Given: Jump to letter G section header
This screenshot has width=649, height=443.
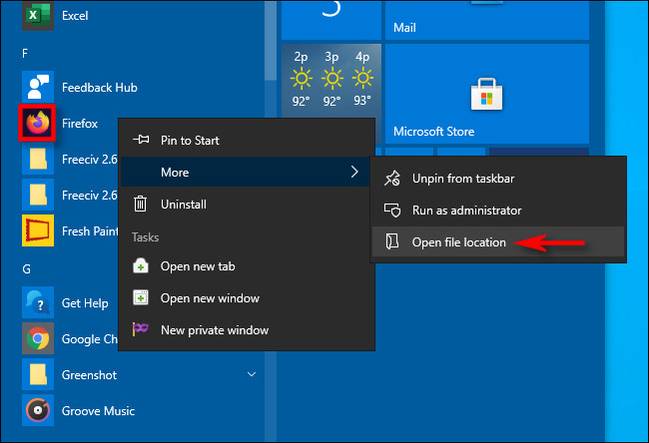Looking at the screenshot, I should pos(25,268).
